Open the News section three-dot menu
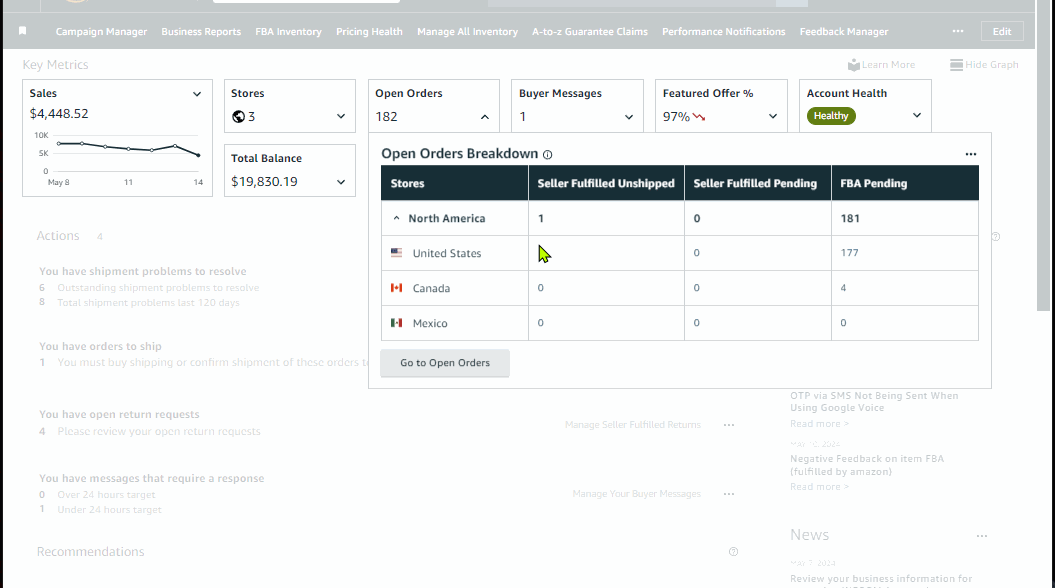Image resolution: width=1055 pixels, height=588 pixels. pyautogui.click(x=982, y=536)
